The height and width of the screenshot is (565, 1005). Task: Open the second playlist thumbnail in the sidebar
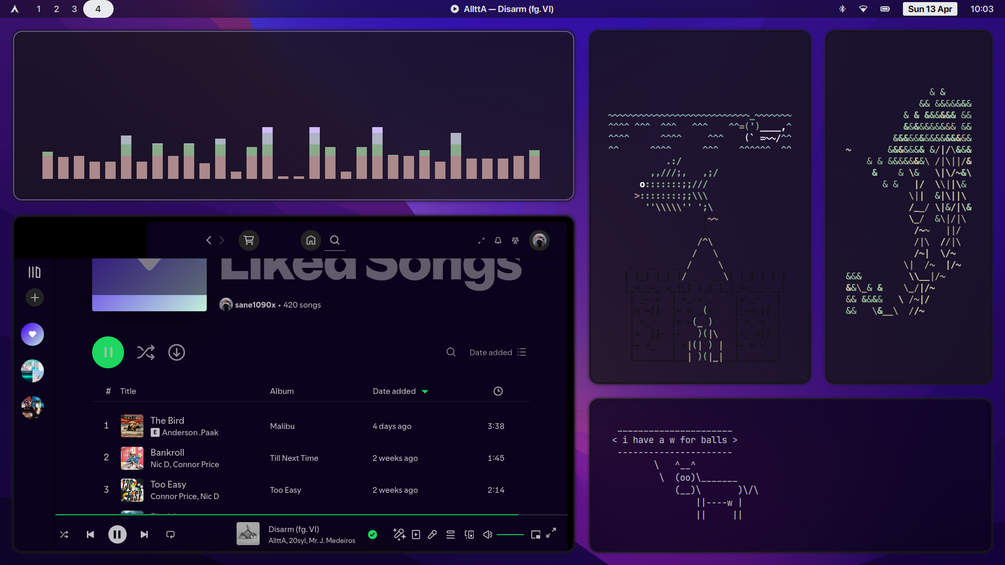click(x=32, y=370)
